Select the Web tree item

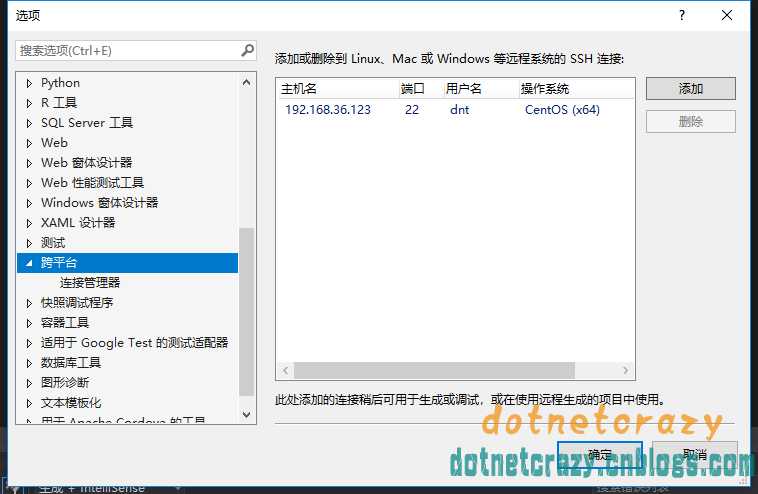54,143
